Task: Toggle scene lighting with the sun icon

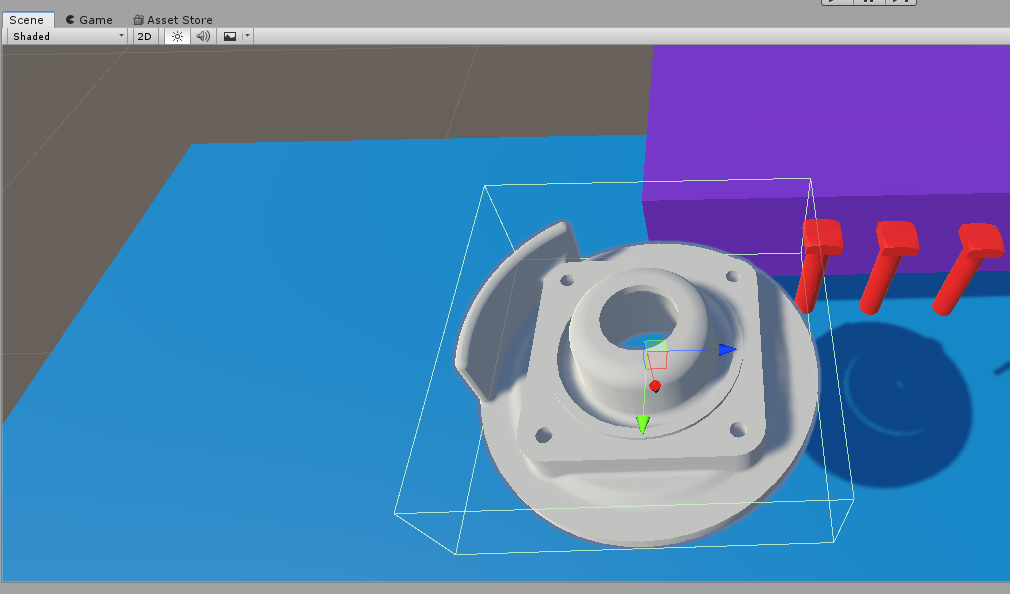Action: coord(177,36)
